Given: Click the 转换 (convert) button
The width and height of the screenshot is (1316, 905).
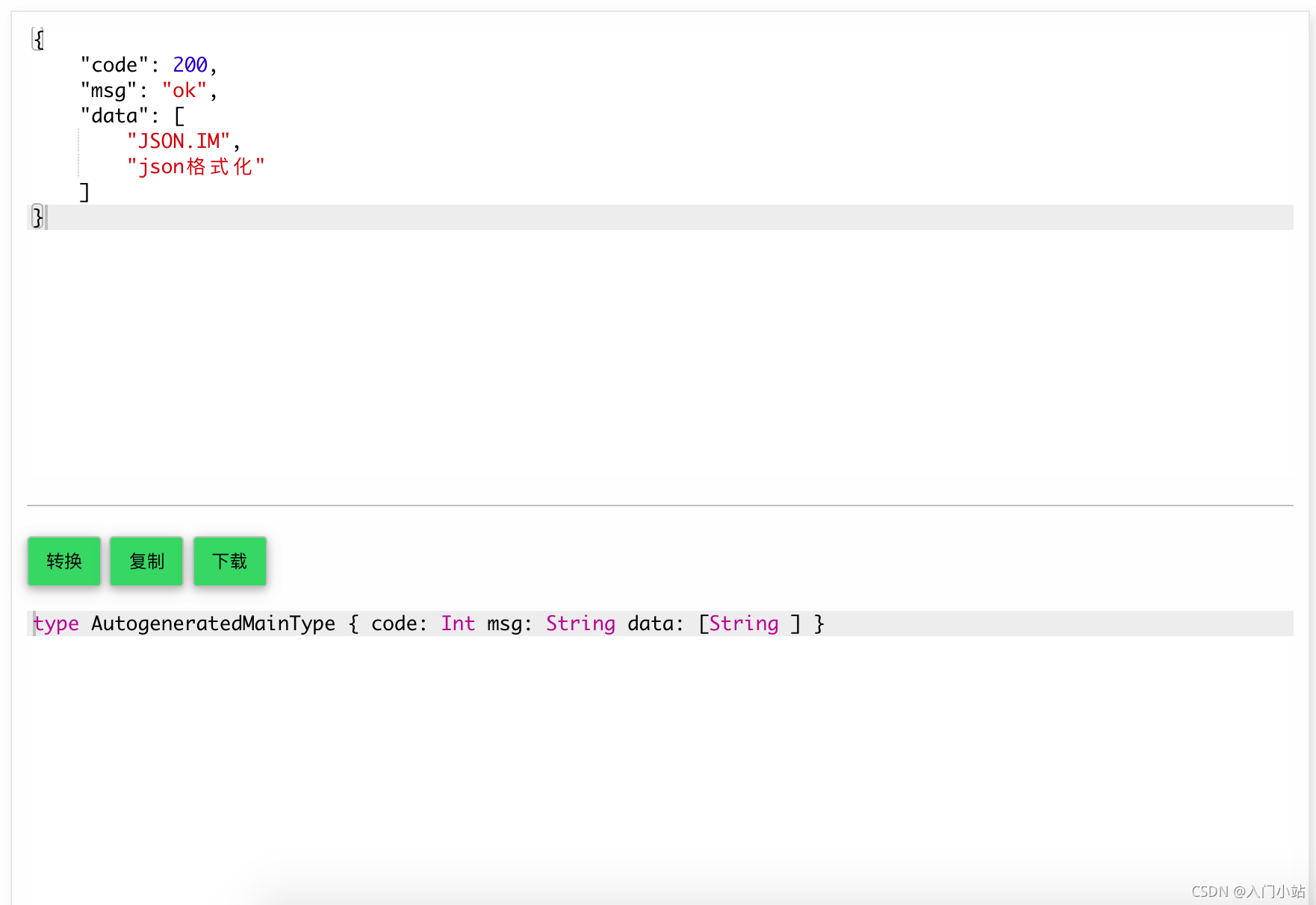Looking at the screenshot, I should coord(64,561).
